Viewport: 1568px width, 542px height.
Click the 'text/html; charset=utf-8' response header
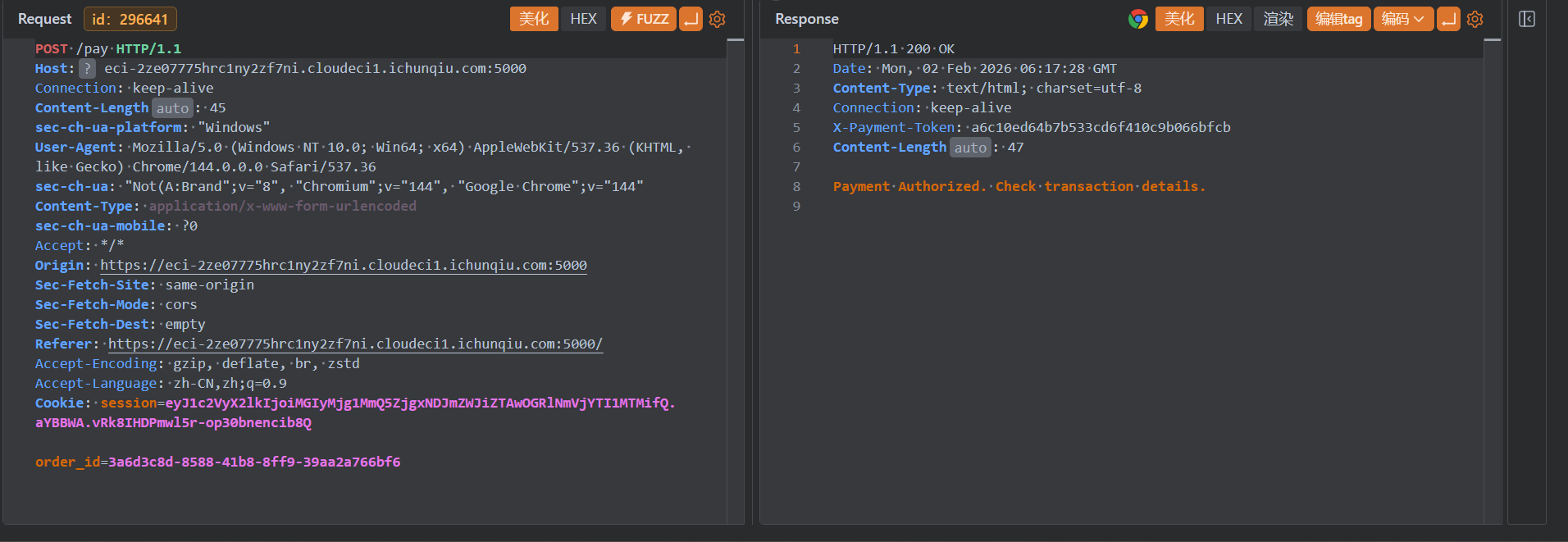pyautogui.click(x=1044, y=89)
